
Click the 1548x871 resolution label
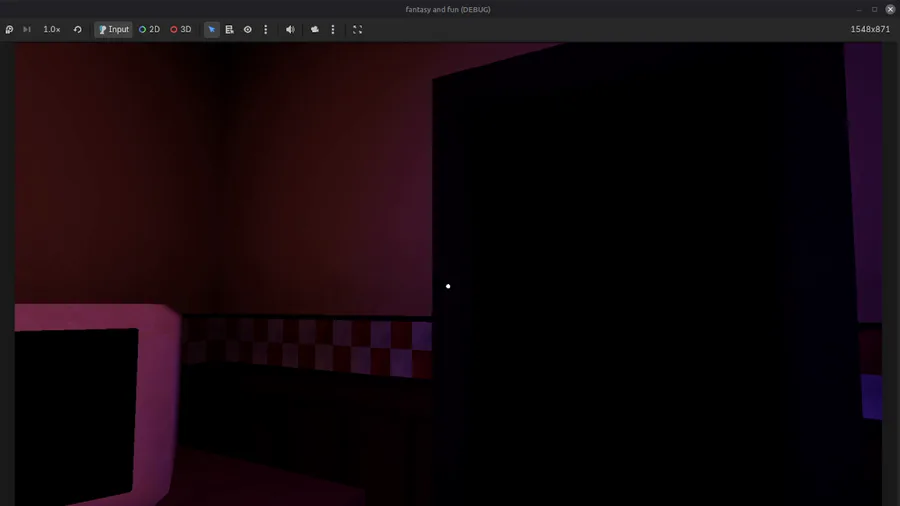coord(870,29)
